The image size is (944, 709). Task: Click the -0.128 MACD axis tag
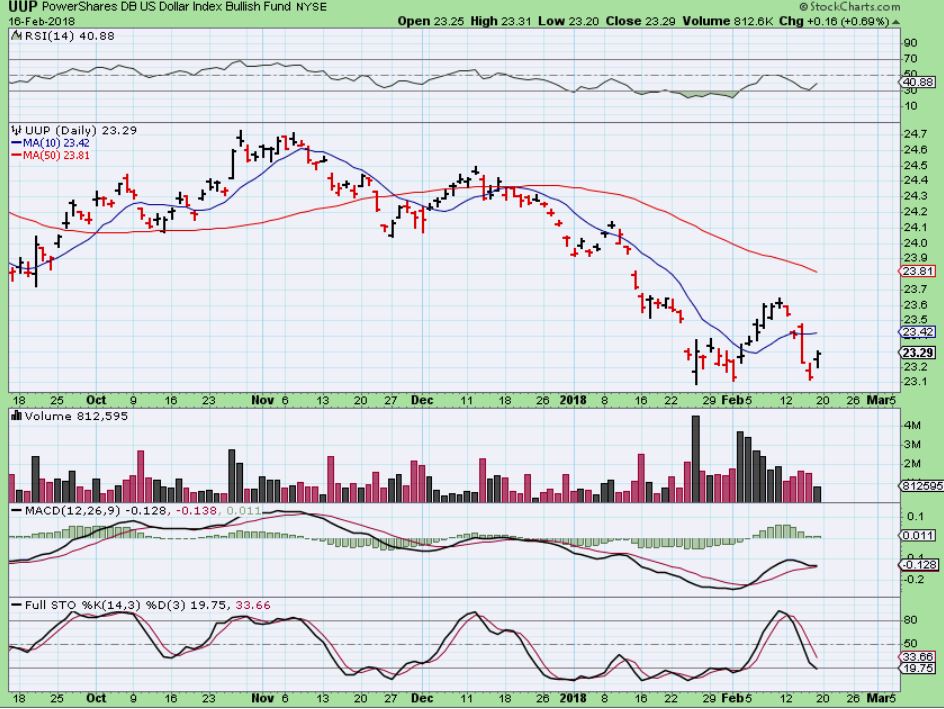[x=918, y=565]
